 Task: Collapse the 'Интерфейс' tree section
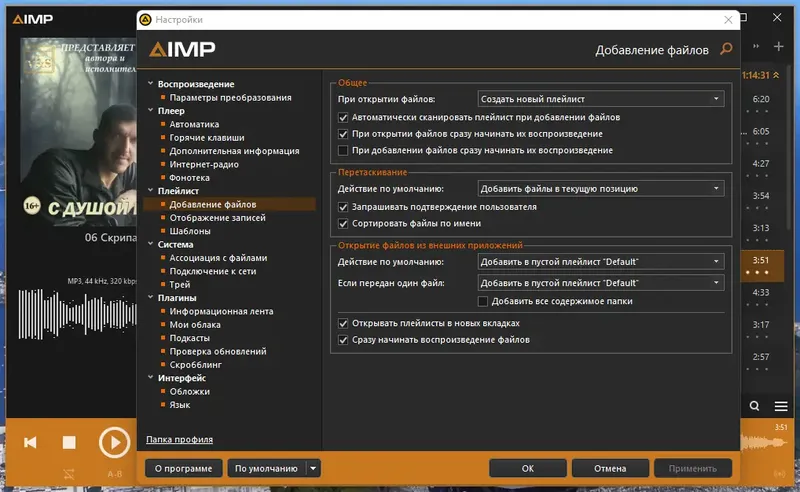(x=151, y=377)
